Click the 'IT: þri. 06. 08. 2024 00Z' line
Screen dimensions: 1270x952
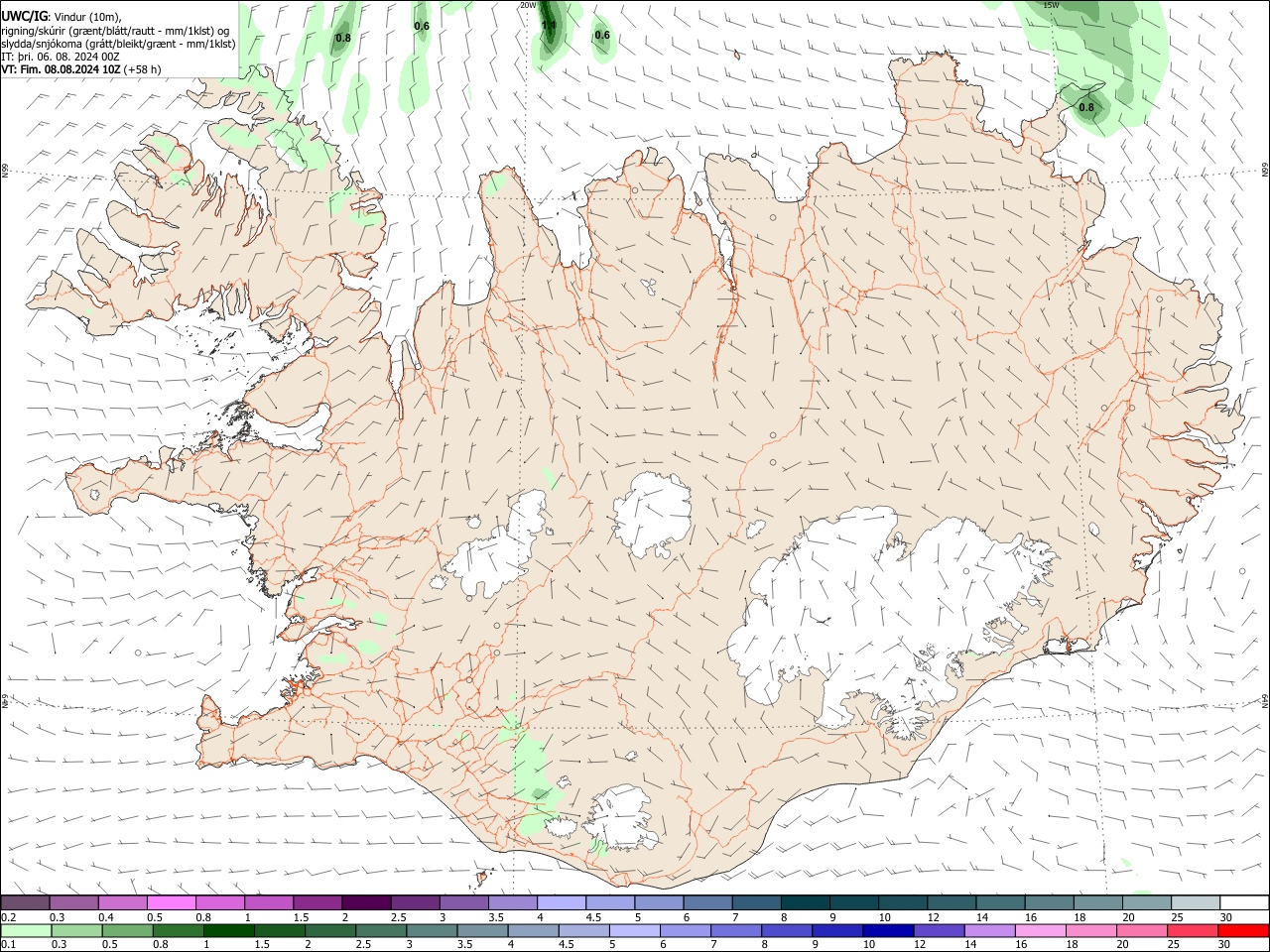pos(61,57)
